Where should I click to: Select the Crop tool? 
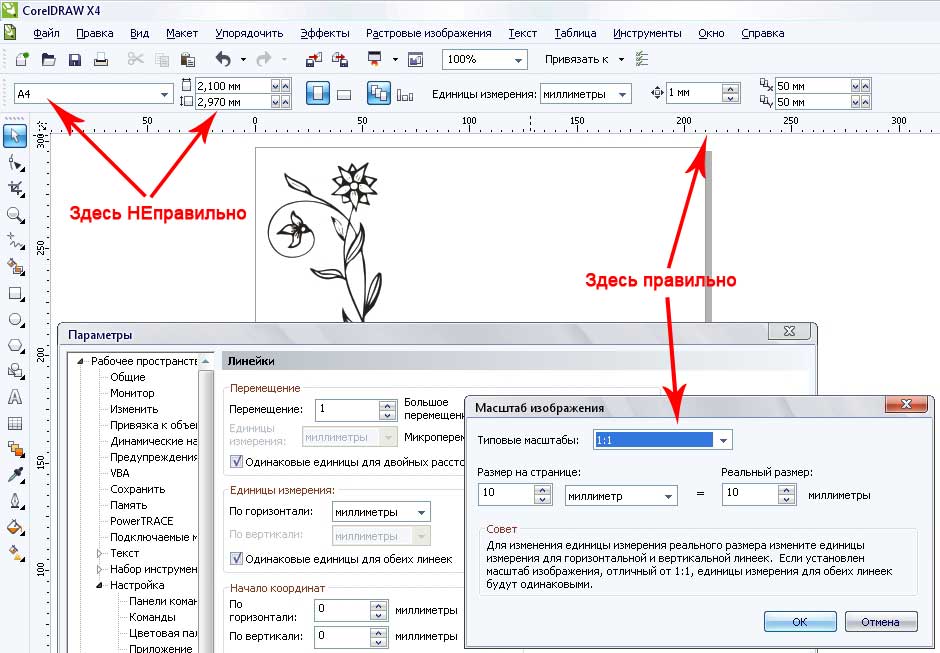tap(16, 189)
